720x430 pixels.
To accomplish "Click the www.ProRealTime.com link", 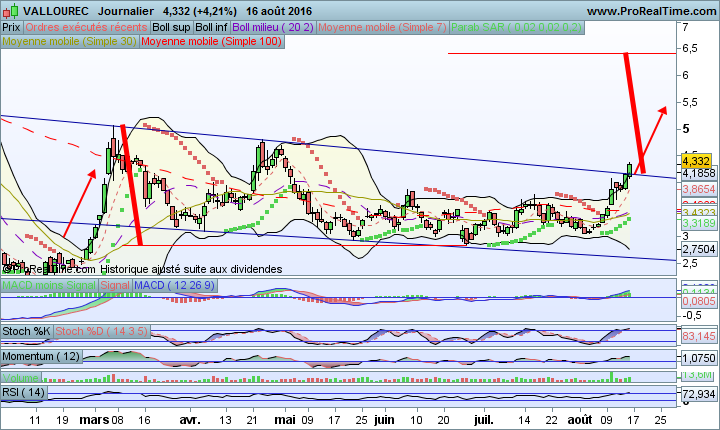I will click(x=651, y=11).
